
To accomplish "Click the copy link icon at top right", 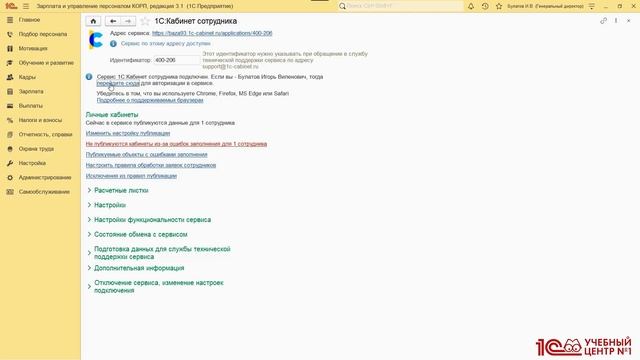I will click(x=603, y=21).
